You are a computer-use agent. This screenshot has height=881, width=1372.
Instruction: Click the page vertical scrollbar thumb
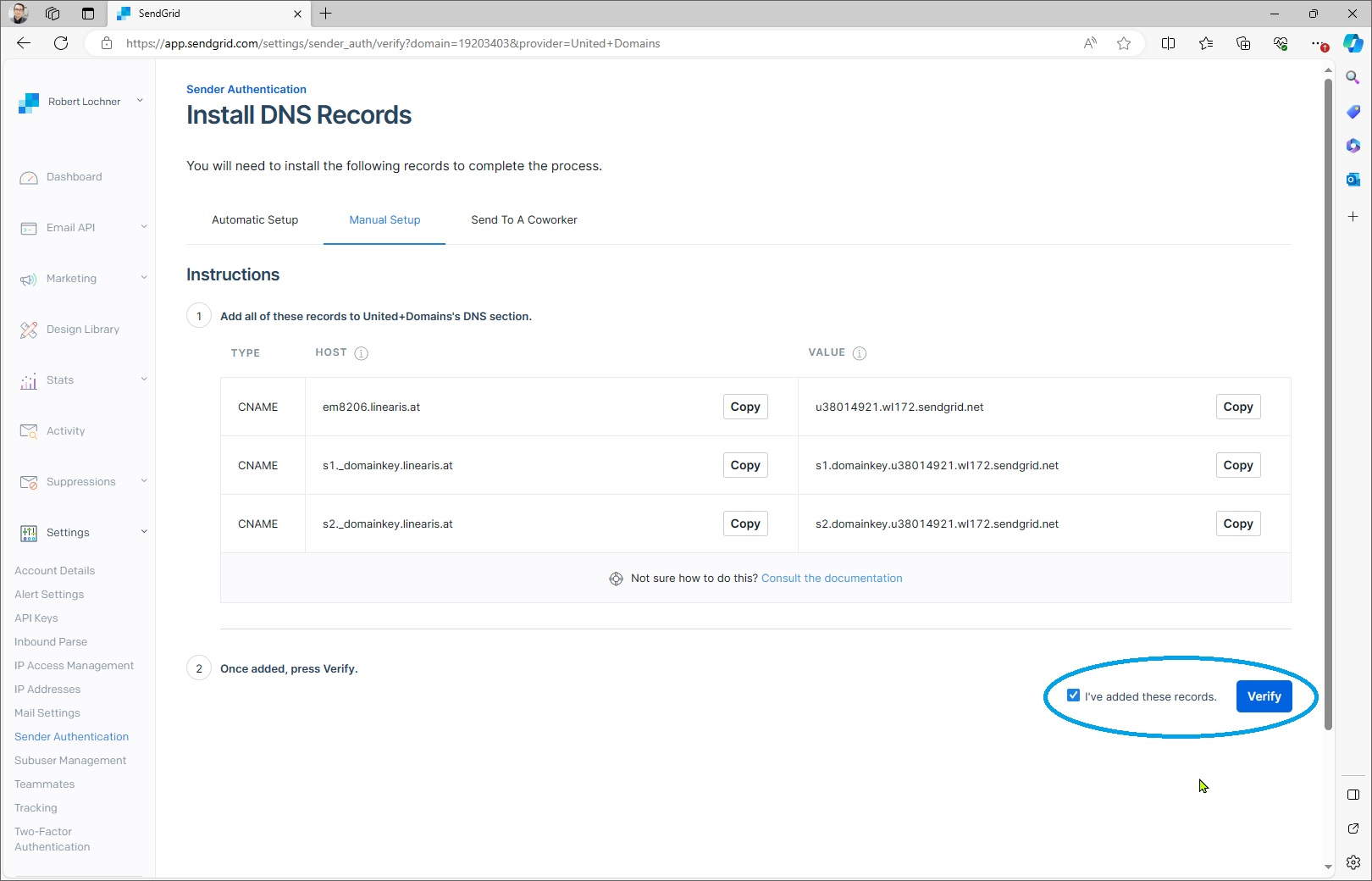click(1328, 403)
